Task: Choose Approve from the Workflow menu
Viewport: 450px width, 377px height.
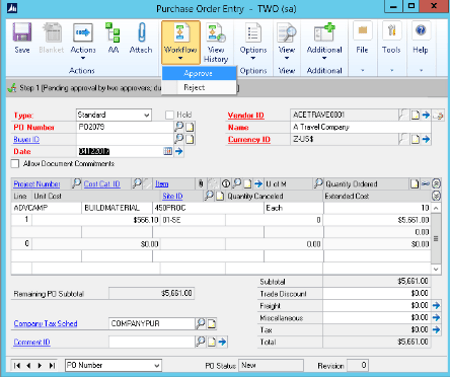Action: point(199,73)
